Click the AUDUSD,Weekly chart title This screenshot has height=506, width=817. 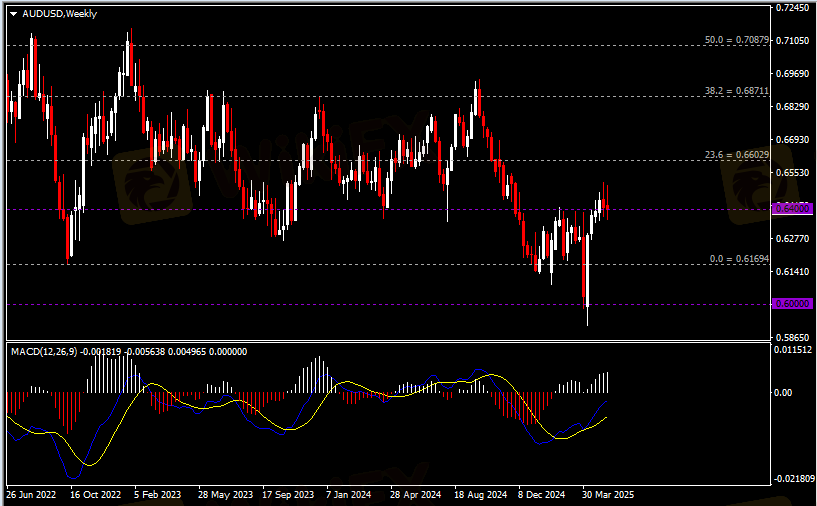(x=59, y=14)
